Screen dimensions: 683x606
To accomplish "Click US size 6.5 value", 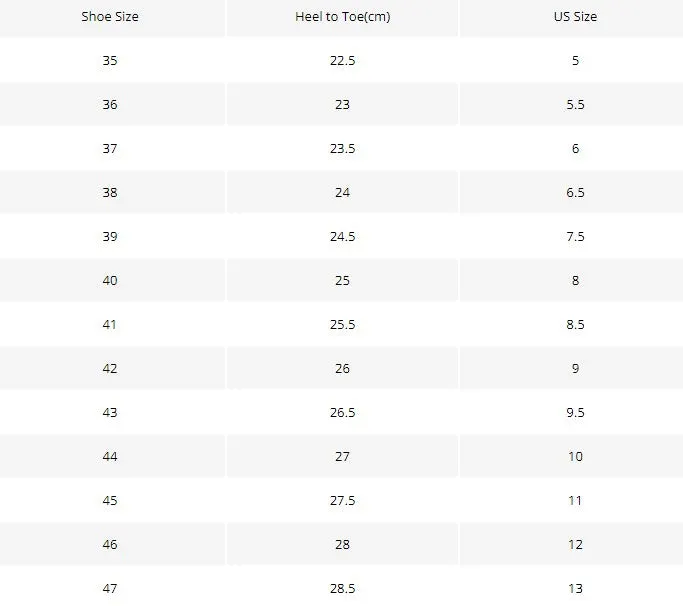I will [x=575, y=192].
